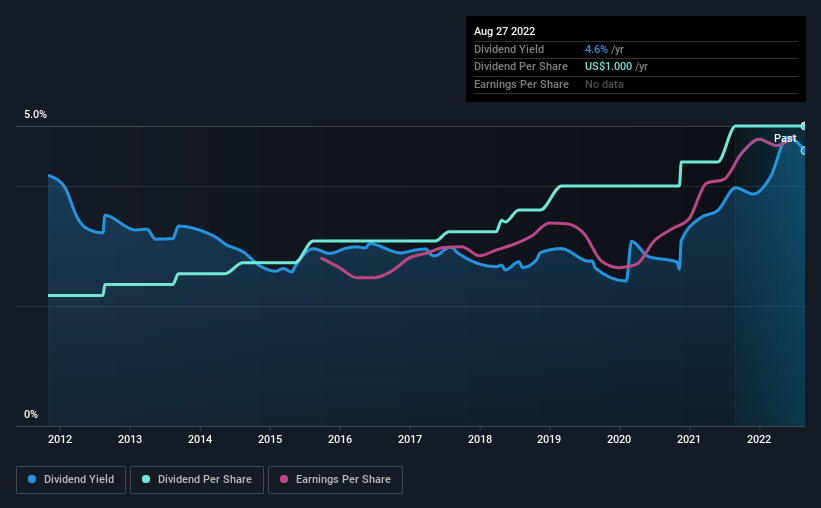The height and width of the screenshot is (508, 821).
Task: Click the 2012 x-axis label
Action: [x=60, y=439]
